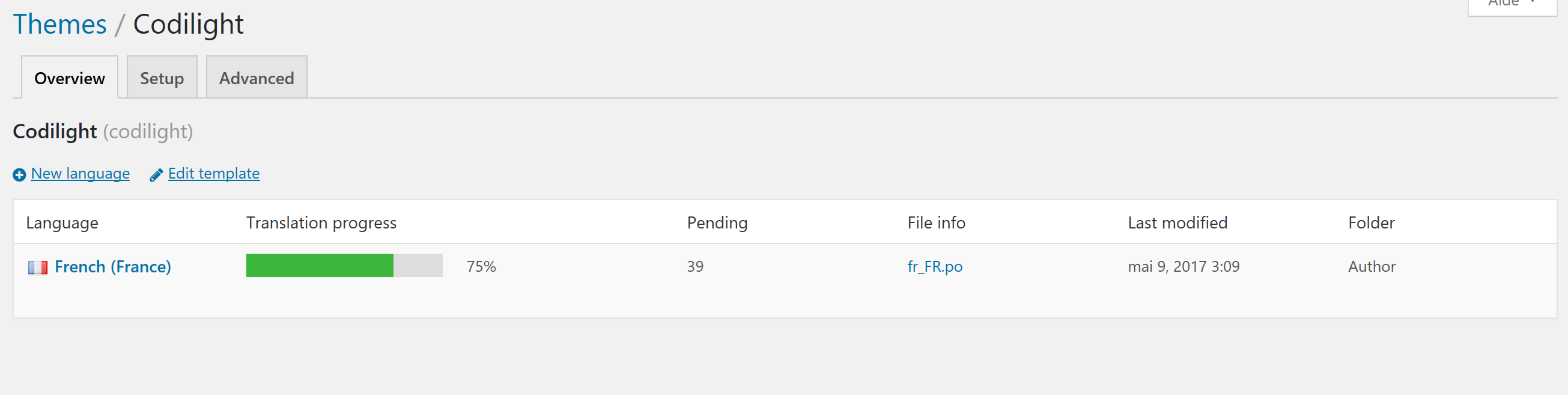Image resolution: width=1568 pixels, height=395 pixels.
Task: Open the Edit template link
Action: pos(214,174)
